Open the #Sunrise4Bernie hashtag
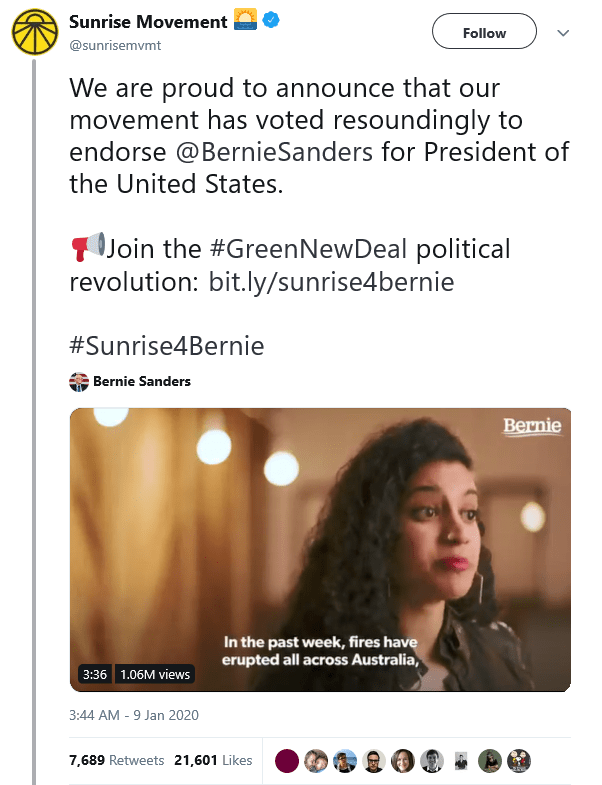This screenshot has width=602, height=785. pos(166,346)
